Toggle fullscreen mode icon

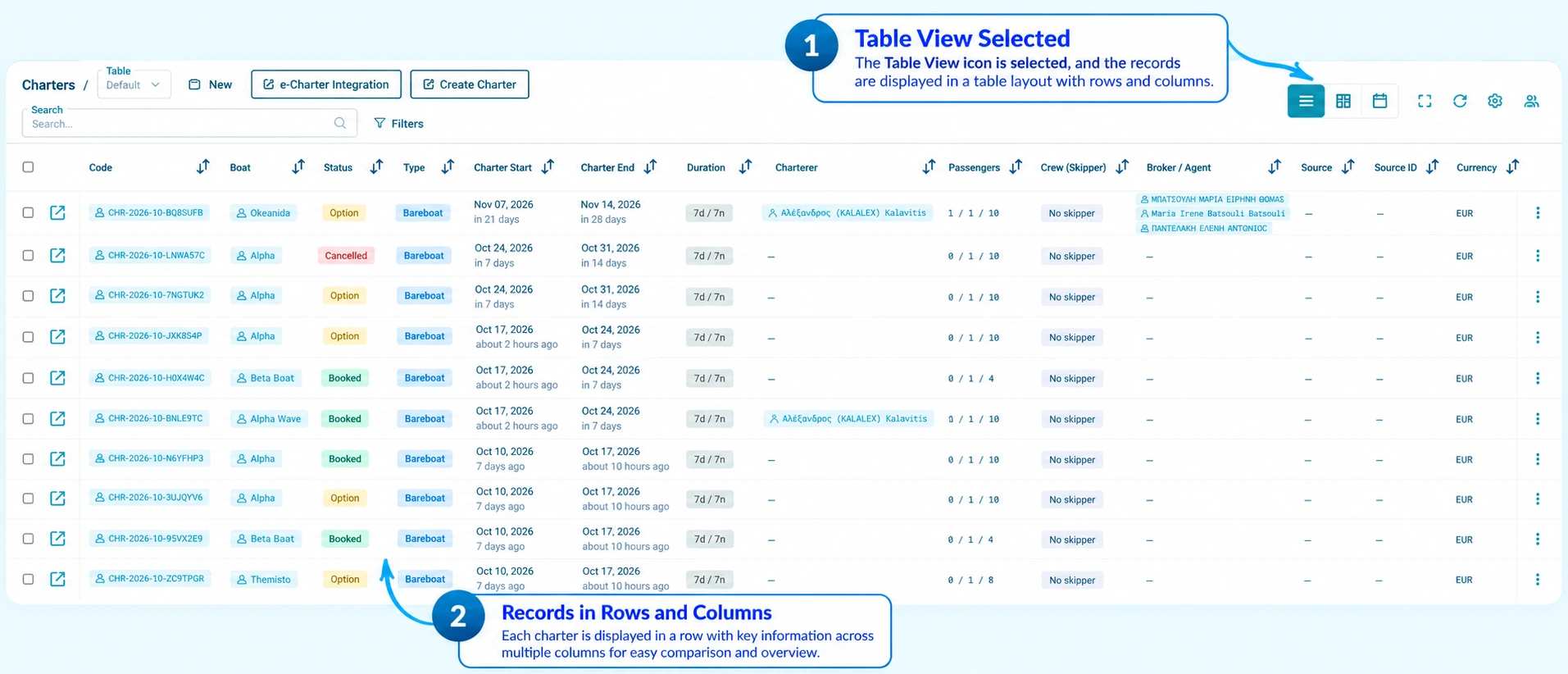[x=1425, y=101]
